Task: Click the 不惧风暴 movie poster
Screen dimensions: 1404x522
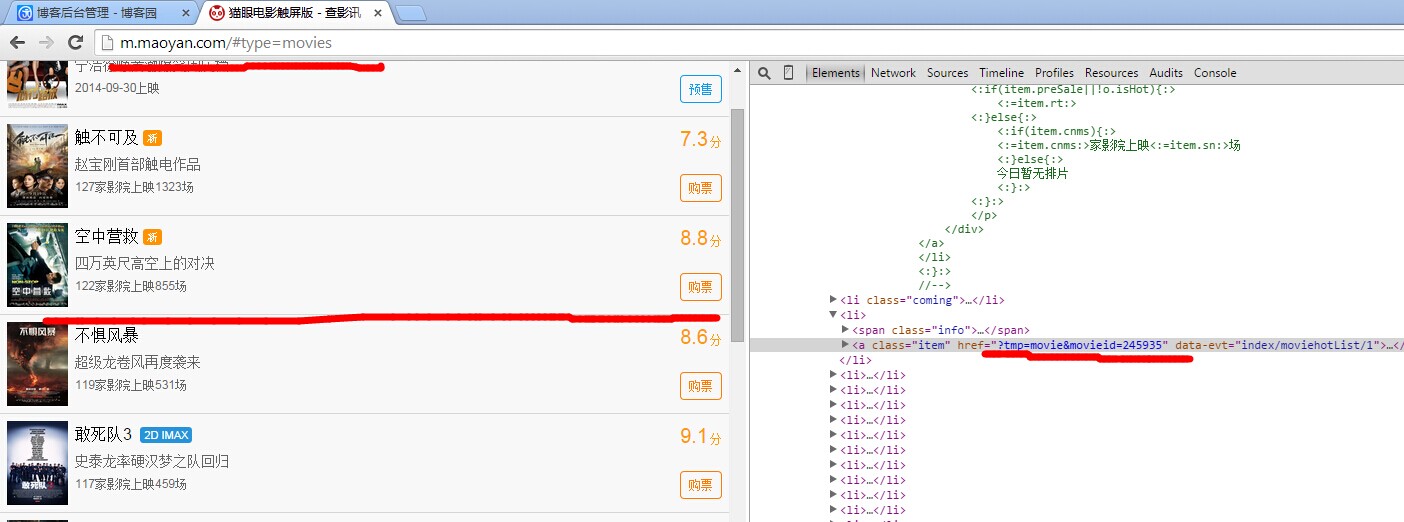Action: tap(37, 364)
